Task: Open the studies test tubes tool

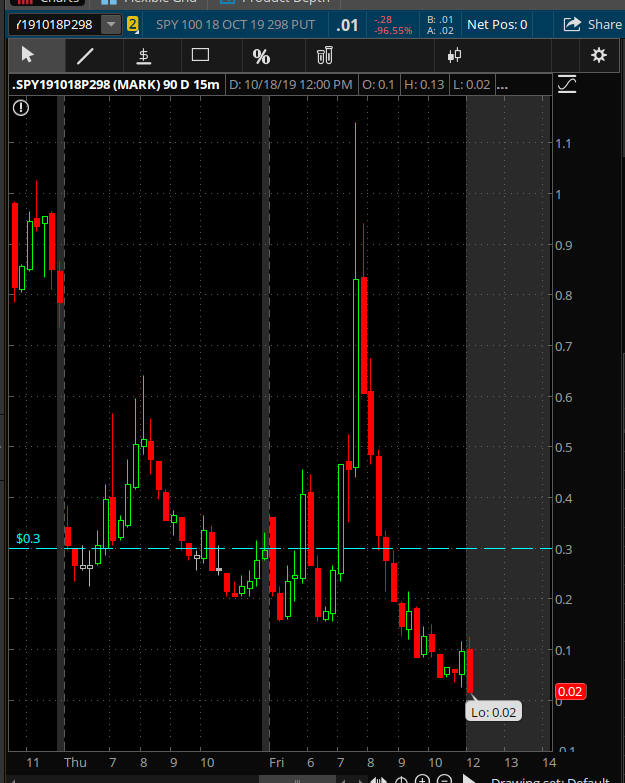Action: click(324, 55)
